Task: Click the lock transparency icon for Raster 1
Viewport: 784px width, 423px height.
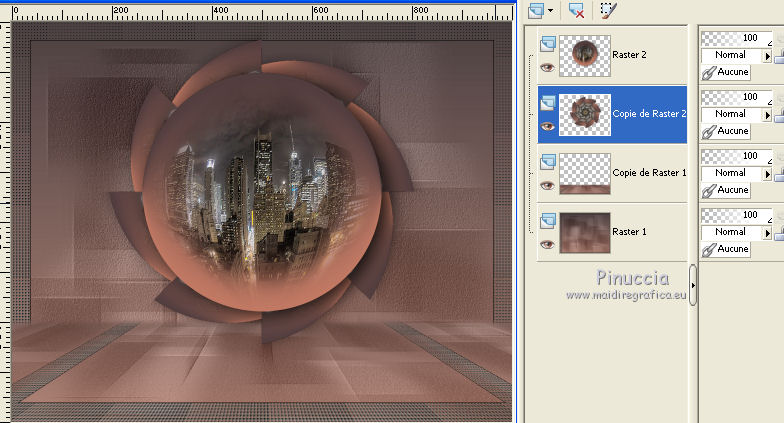Action: pyautogui.click(x=779, y=234)
